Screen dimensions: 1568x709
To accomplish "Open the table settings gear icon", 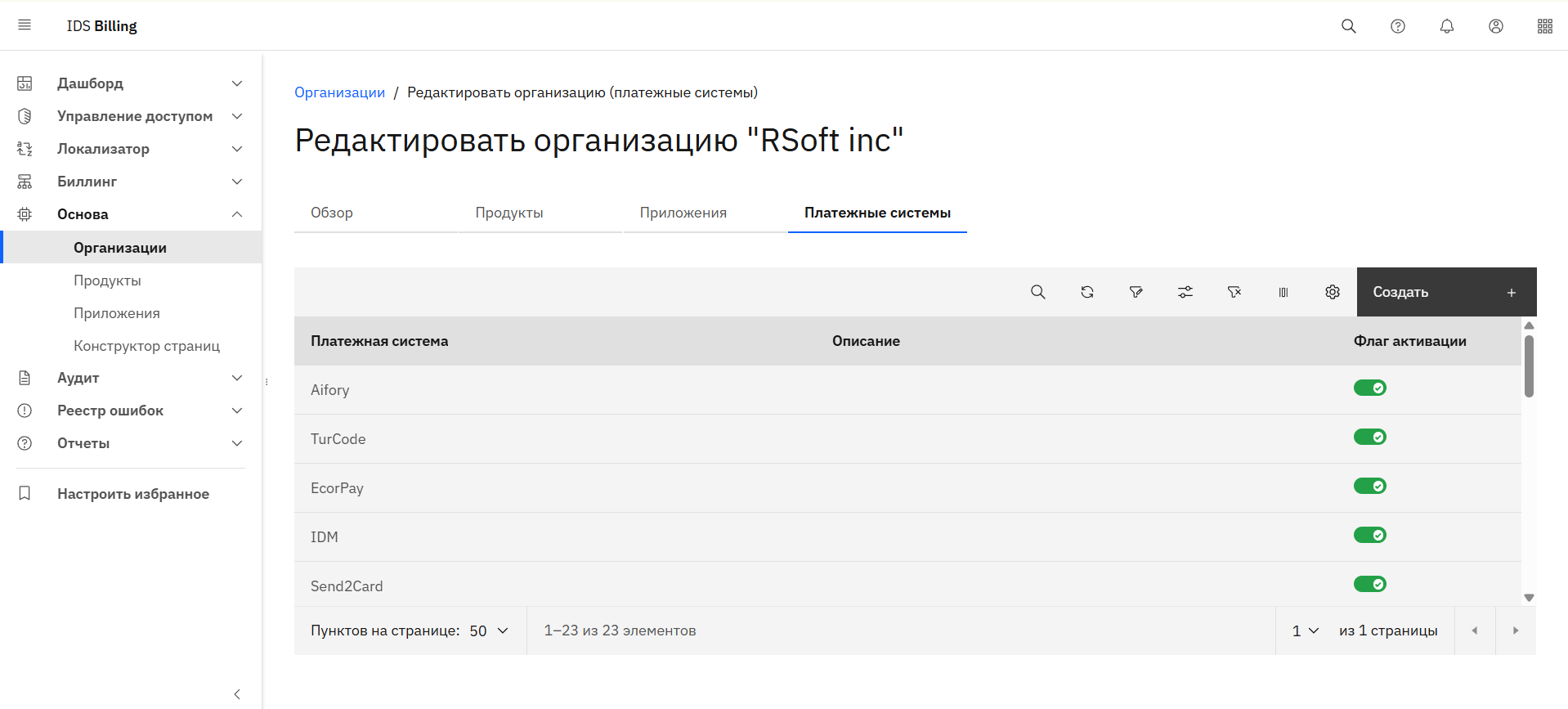I will [x=1332, y=292].
